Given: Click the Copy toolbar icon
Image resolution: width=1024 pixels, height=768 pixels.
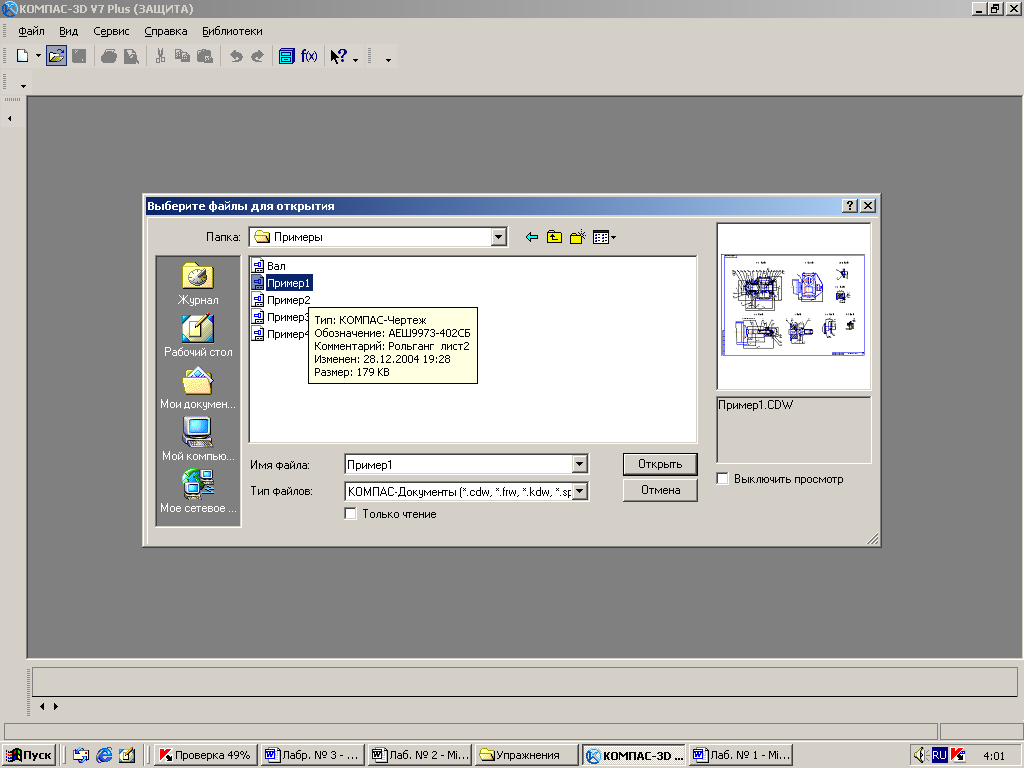Looking at the screenshot, I should pos(182,56).
